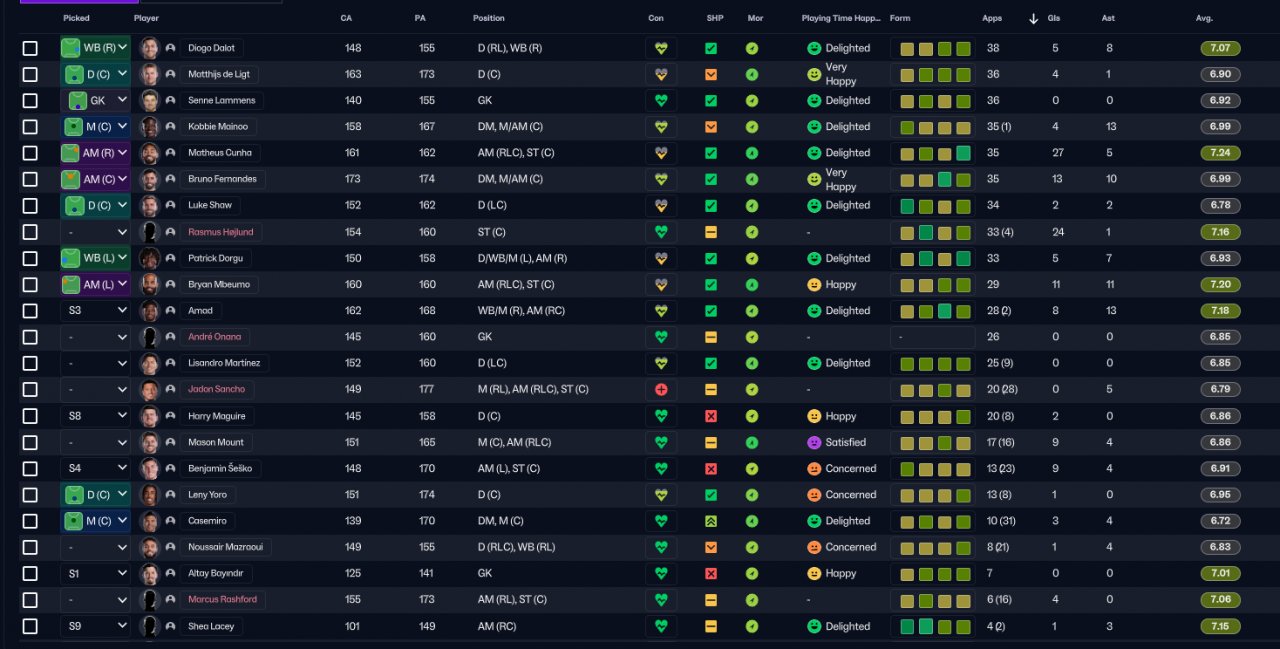Tick the checkbox for Amad
The height and width of the screenshot is (649, 1280).
click(30, 311)
